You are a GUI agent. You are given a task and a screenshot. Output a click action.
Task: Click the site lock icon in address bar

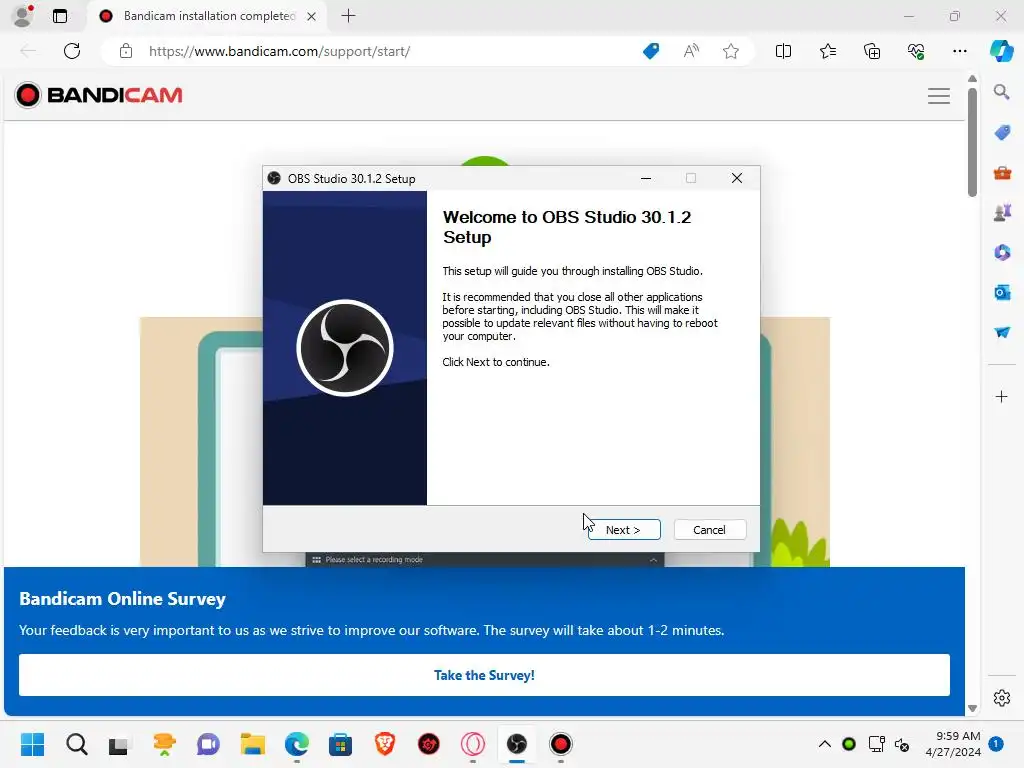tap(126, 51)
